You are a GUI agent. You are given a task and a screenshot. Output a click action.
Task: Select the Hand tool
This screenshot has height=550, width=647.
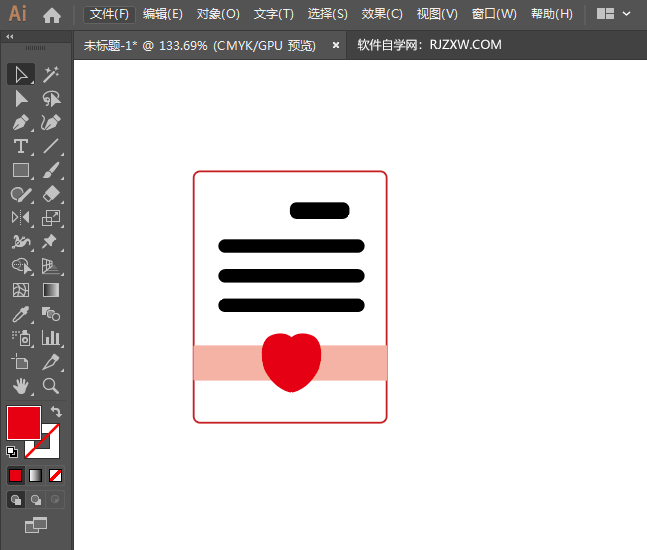(21, 386)
